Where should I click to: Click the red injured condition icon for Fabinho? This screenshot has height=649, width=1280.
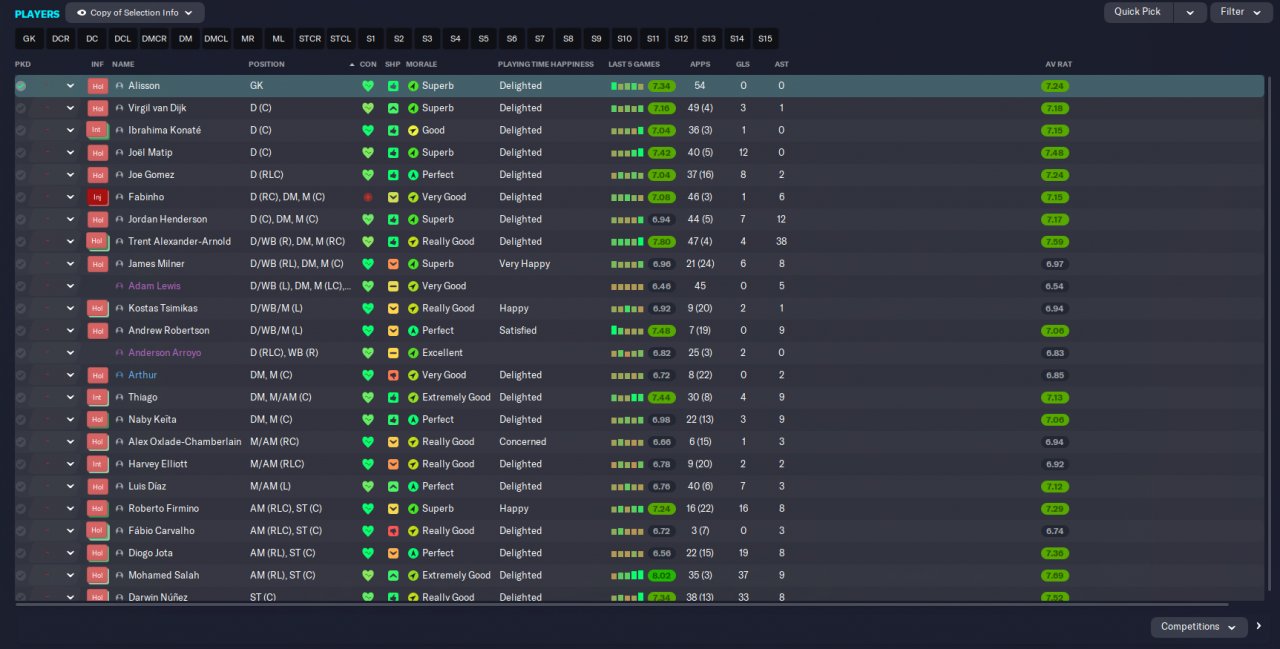click(368, 197)
